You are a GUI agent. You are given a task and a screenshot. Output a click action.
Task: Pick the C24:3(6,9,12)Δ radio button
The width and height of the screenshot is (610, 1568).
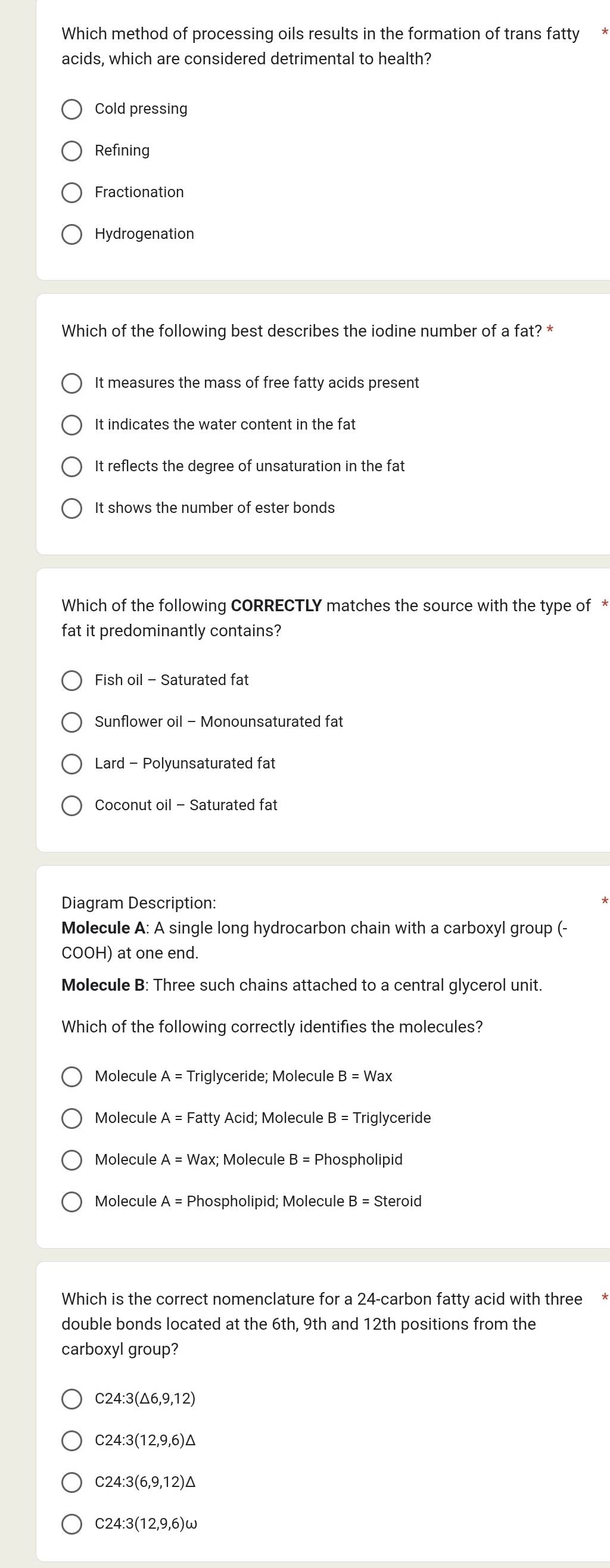pos(72,1483)
